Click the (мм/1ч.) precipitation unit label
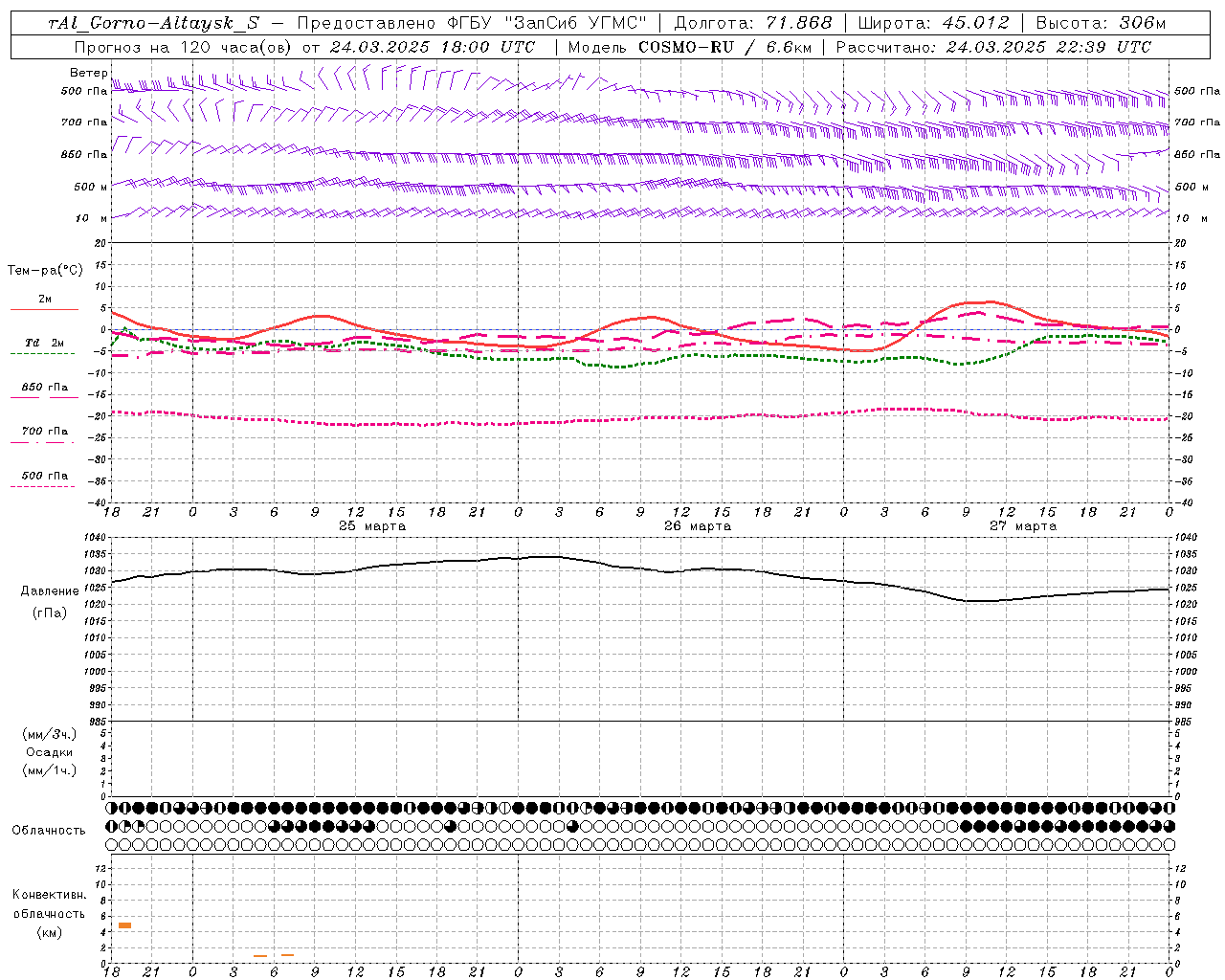The width and height of the screenshot is (1225, 980). [50, 771]
